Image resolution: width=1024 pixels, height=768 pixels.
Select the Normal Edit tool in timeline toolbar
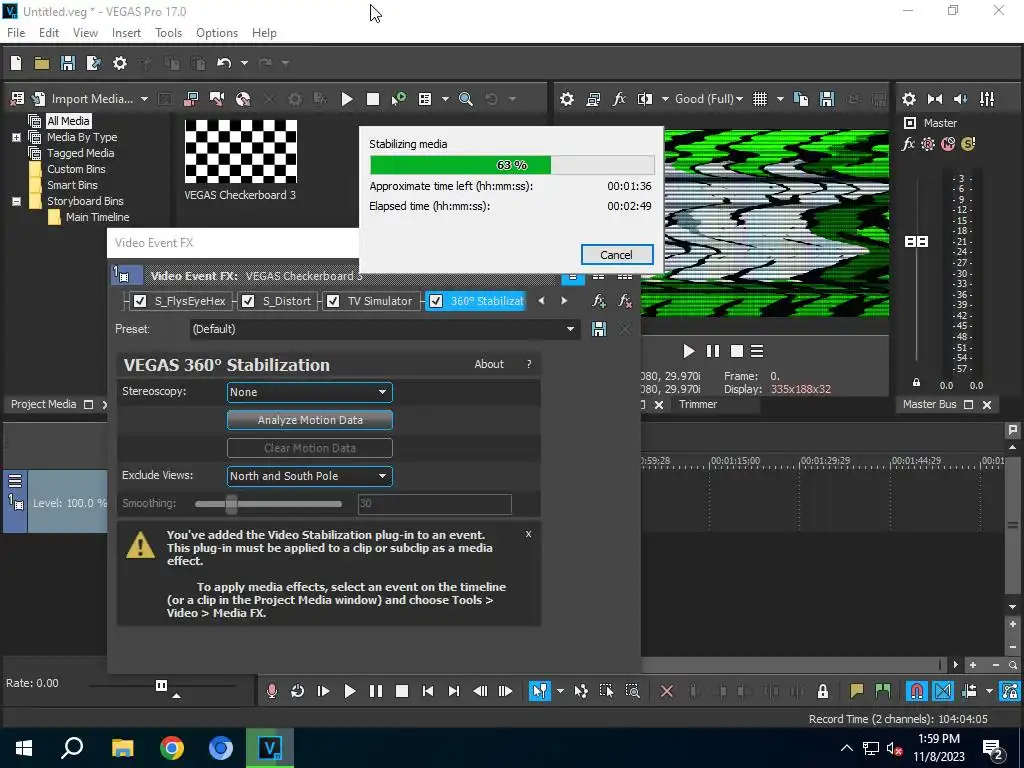coord(540,691)
